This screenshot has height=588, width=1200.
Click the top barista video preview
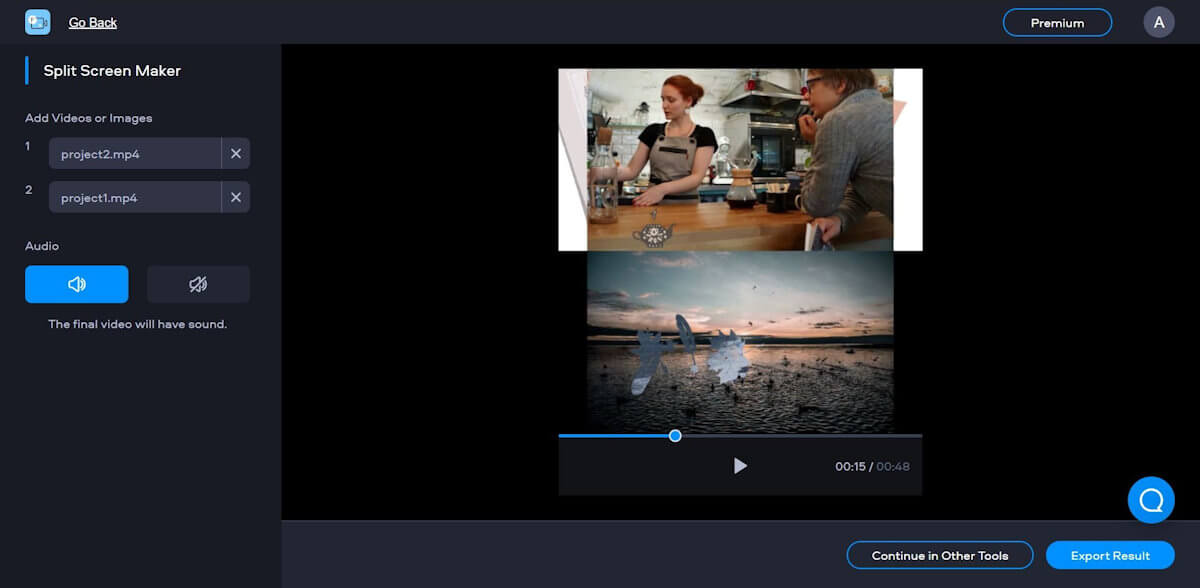tap(740, 159)
